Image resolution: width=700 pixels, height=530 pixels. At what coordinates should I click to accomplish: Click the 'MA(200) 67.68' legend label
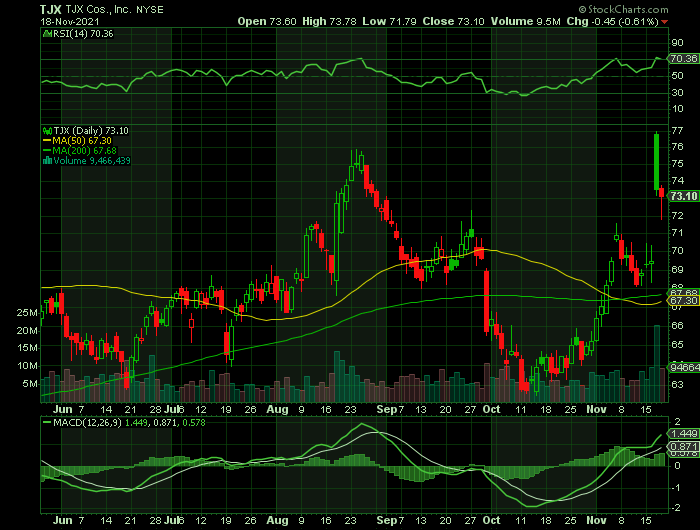84,151
